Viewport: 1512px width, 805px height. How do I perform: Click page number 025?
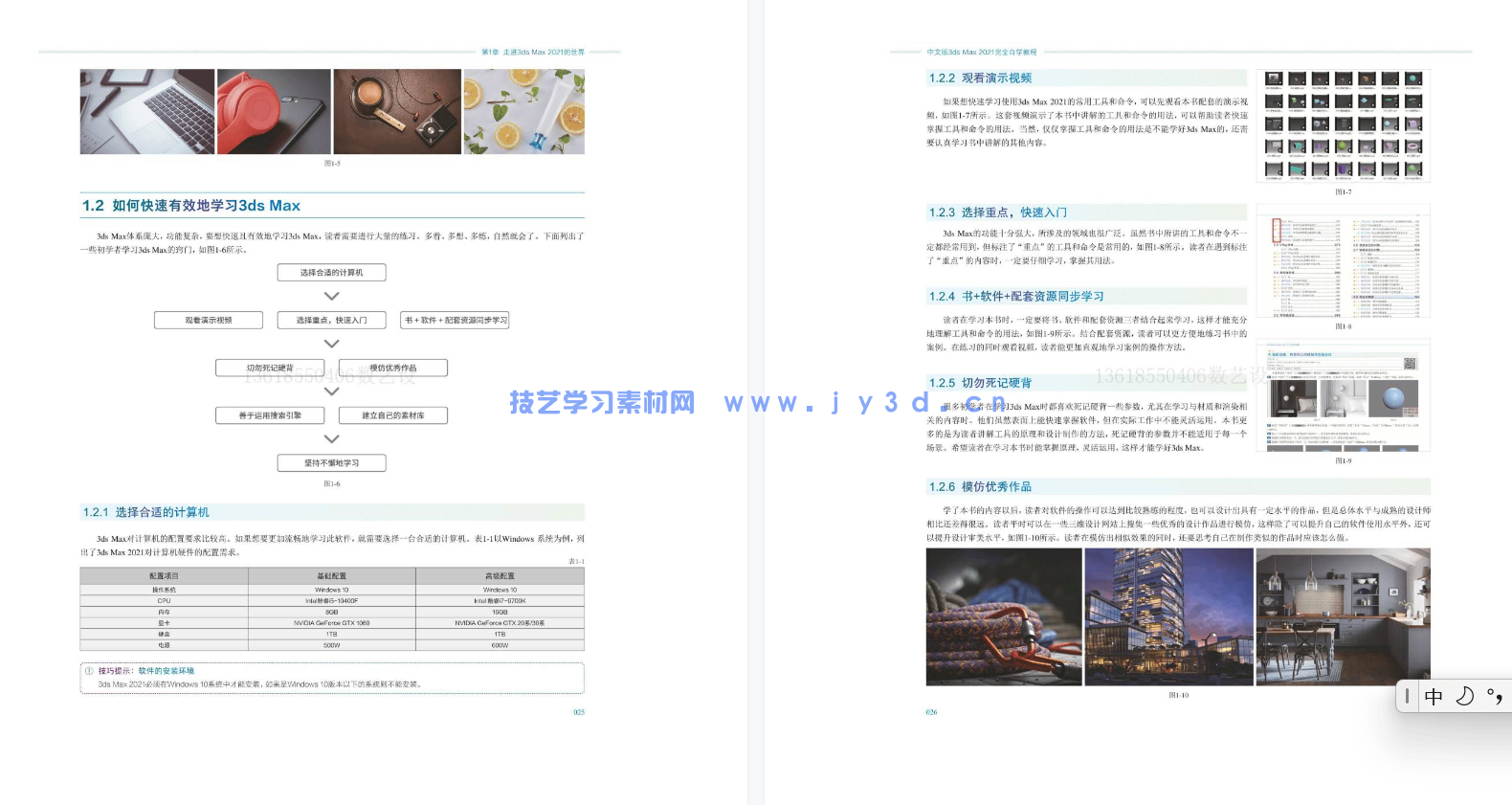coord(579,712)
